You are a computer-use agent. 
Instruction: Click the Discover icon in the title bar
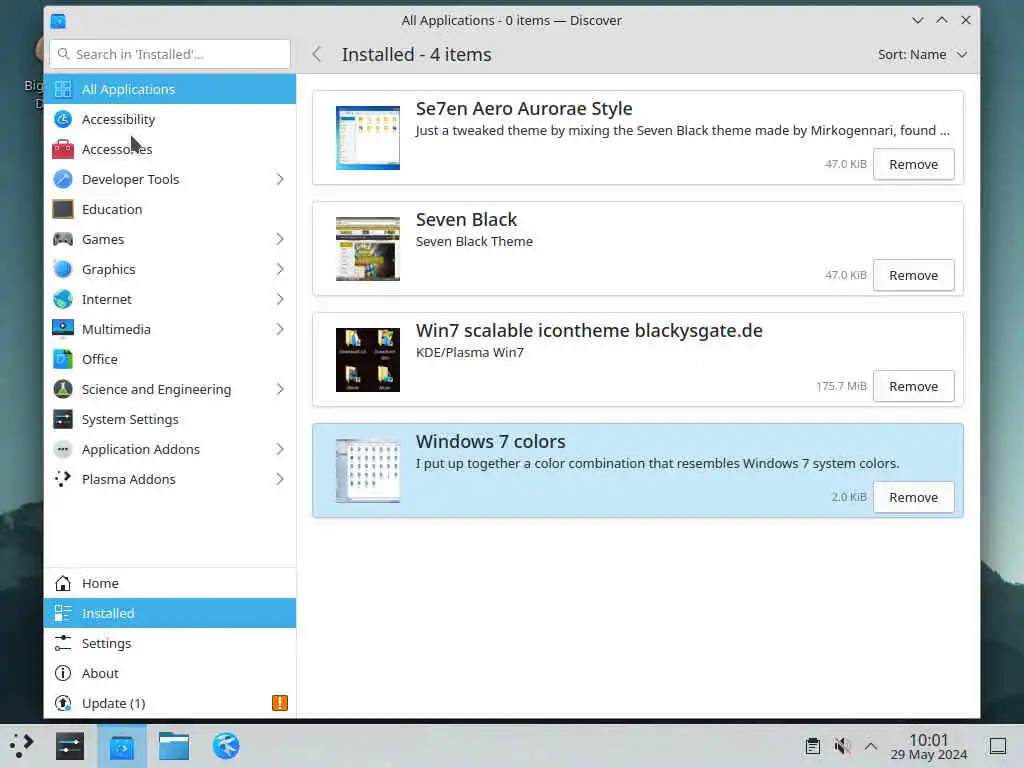58,21
